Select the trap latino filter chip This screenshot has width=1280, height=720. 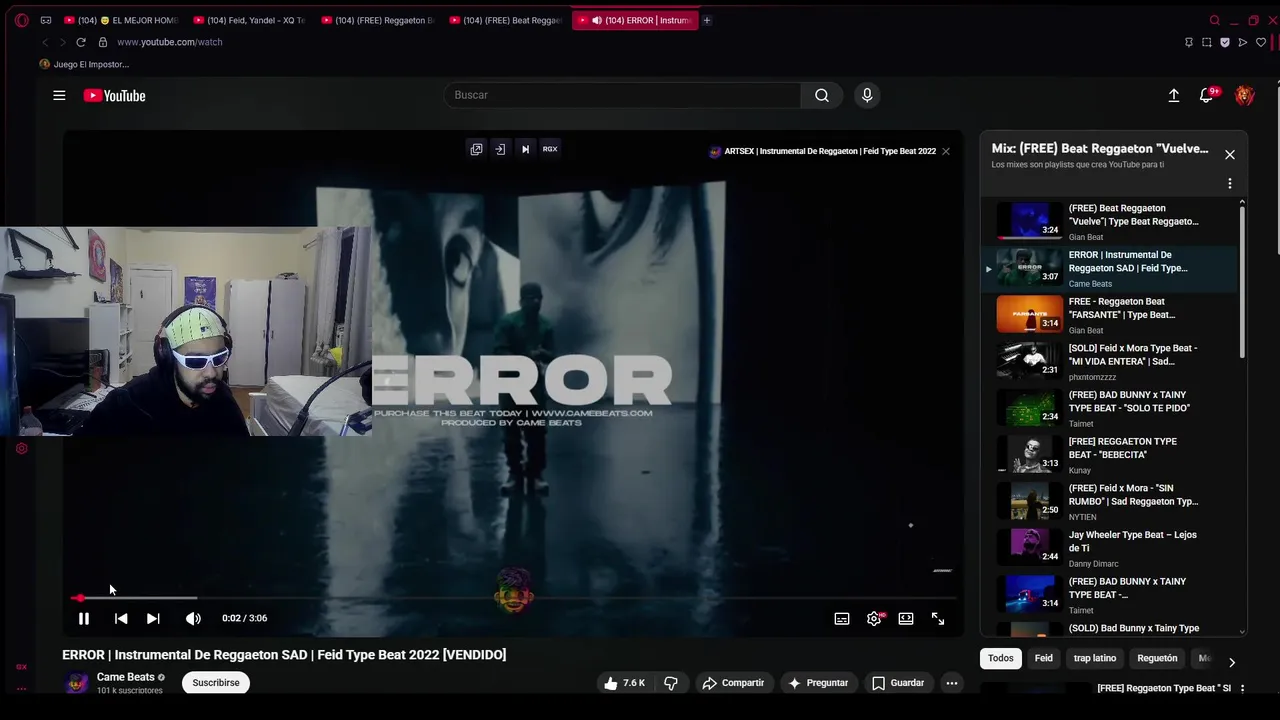(x=1095, y=658)
